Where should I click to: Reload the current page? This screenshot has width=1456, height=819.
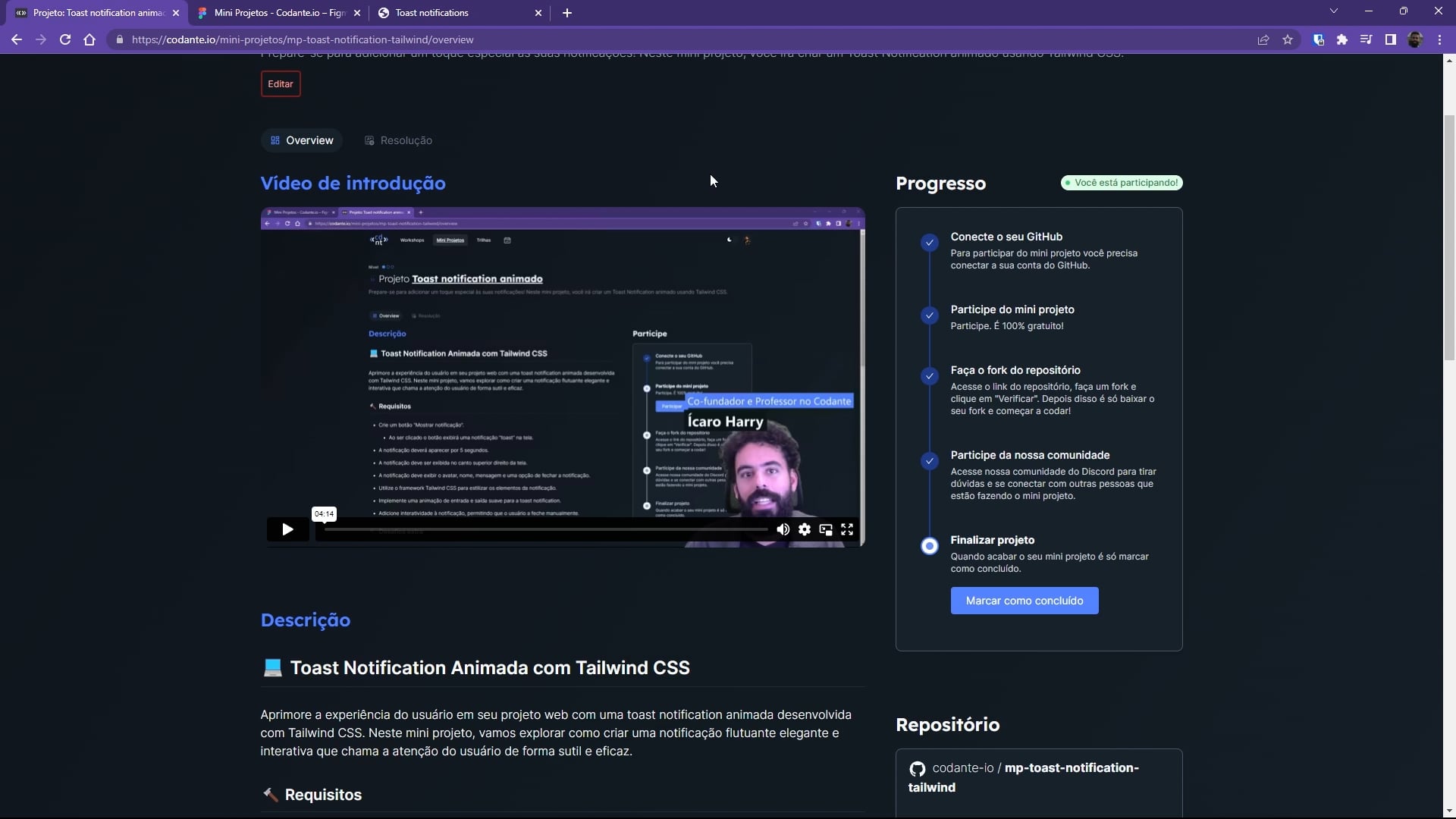coord(65,39)
